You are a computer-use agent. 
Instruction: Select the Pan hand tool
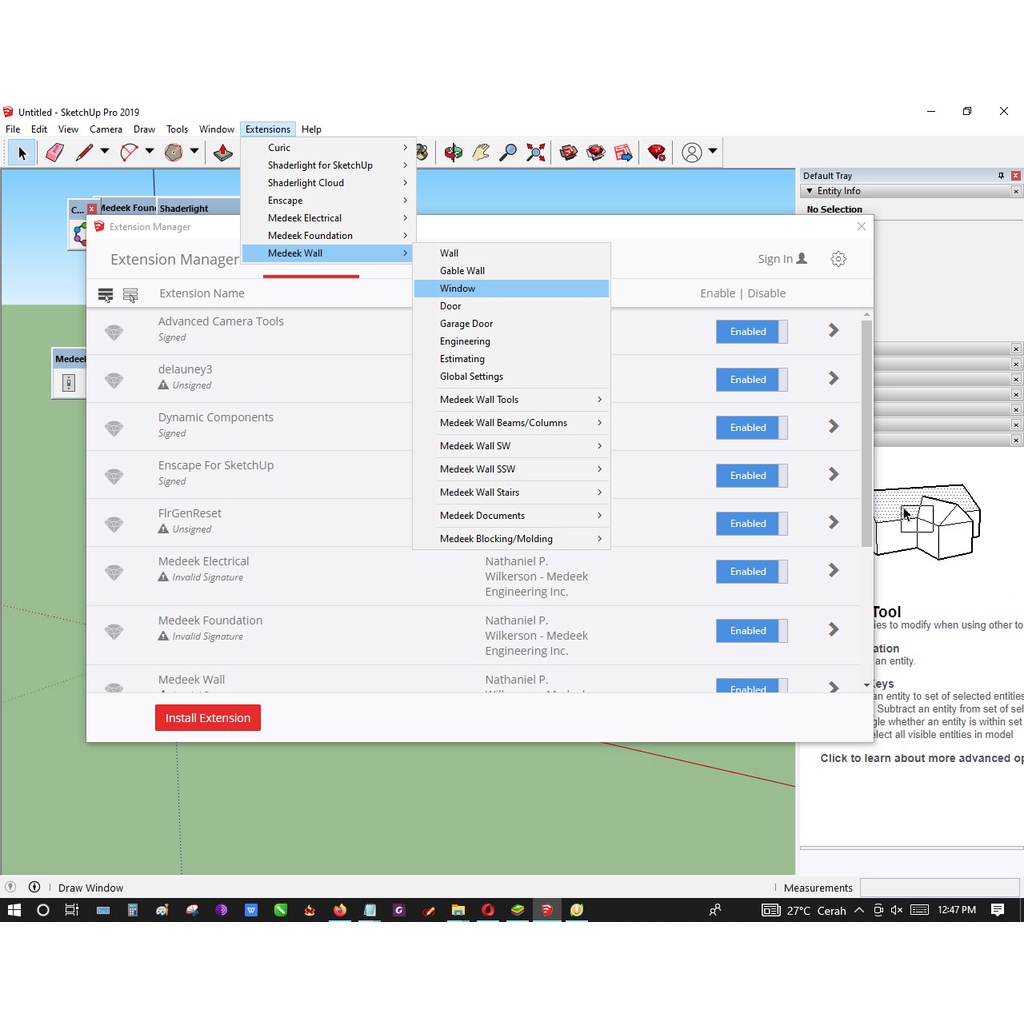pos(481,152)
